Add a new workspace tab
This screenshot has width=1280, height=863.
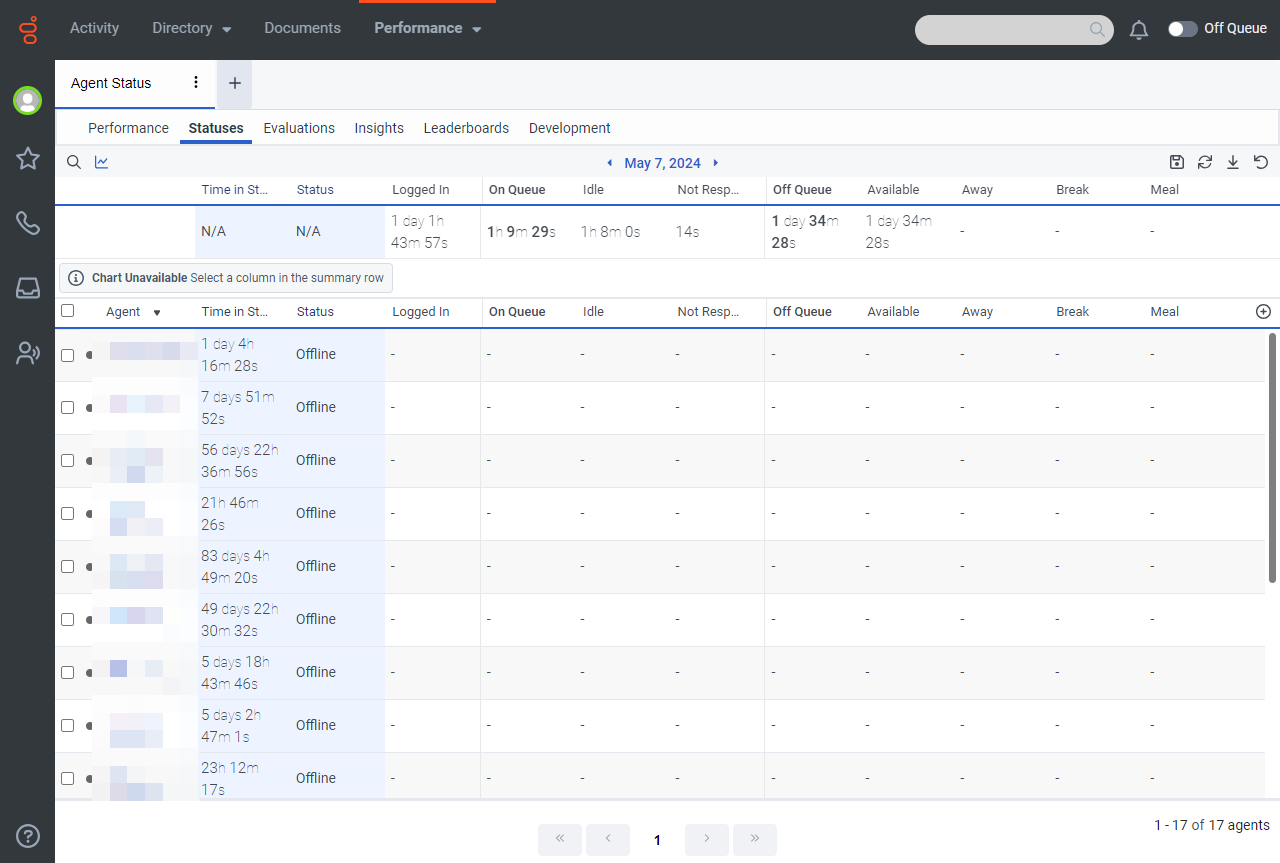click(235, 83)
